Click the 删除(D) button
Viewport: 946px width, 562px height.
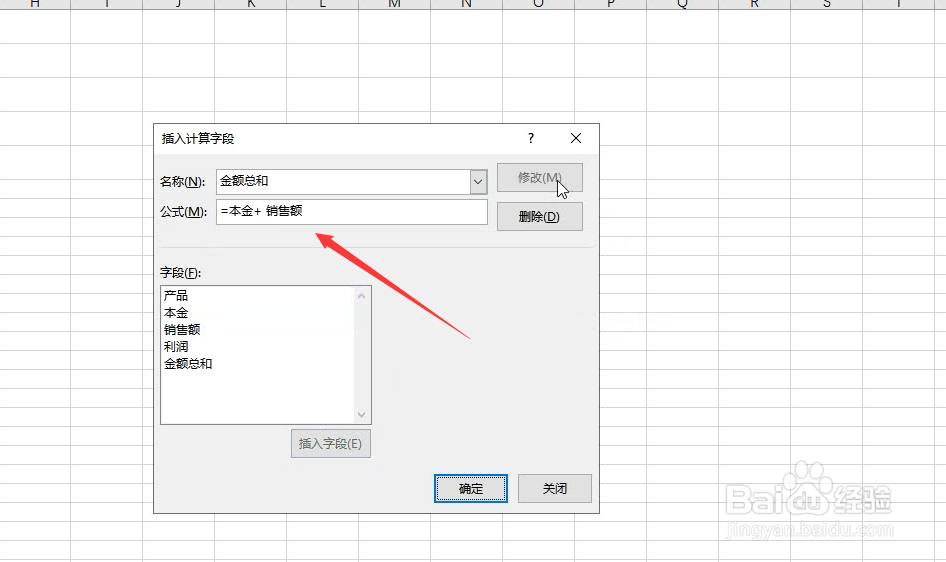point(540,216)
